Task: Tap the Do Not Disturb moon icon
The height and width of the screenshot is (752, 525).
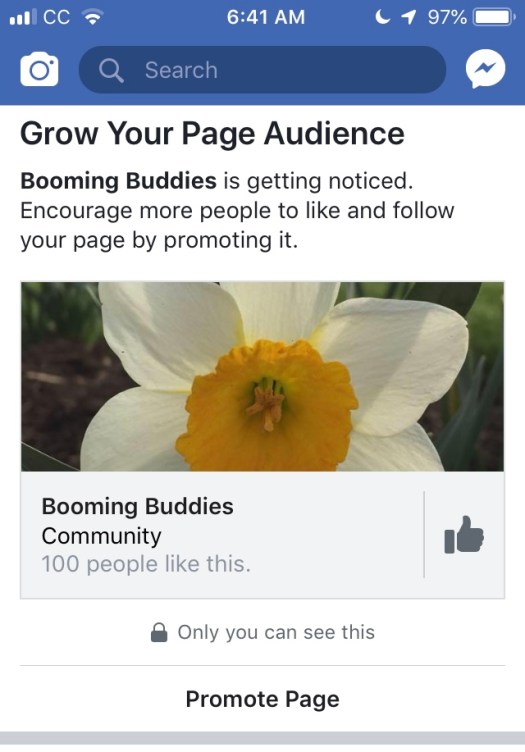Action: coord(382,17)
